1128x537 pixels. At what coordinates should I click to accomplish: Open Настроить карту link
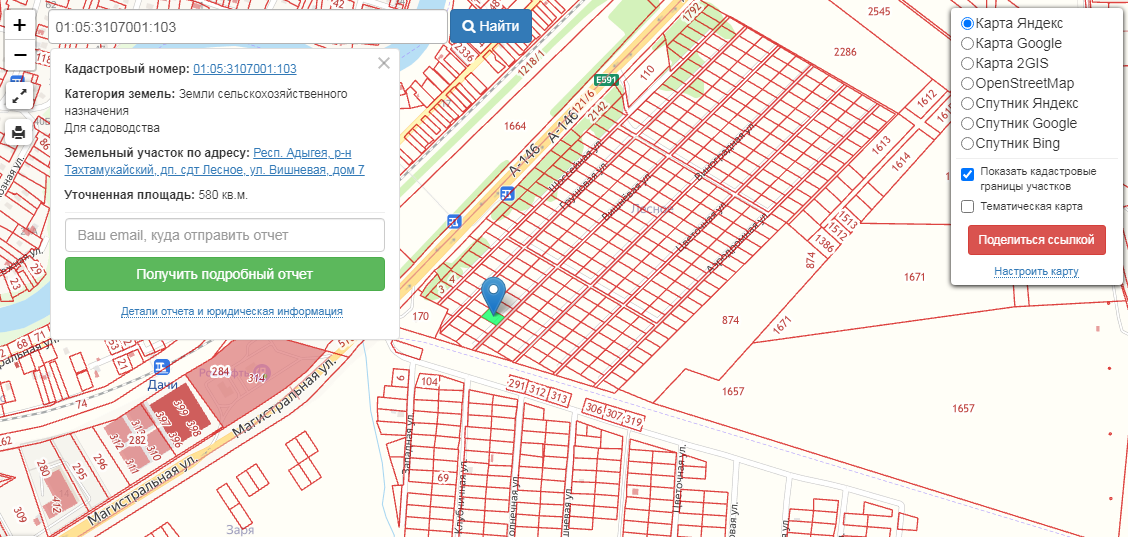[1037, 271]
